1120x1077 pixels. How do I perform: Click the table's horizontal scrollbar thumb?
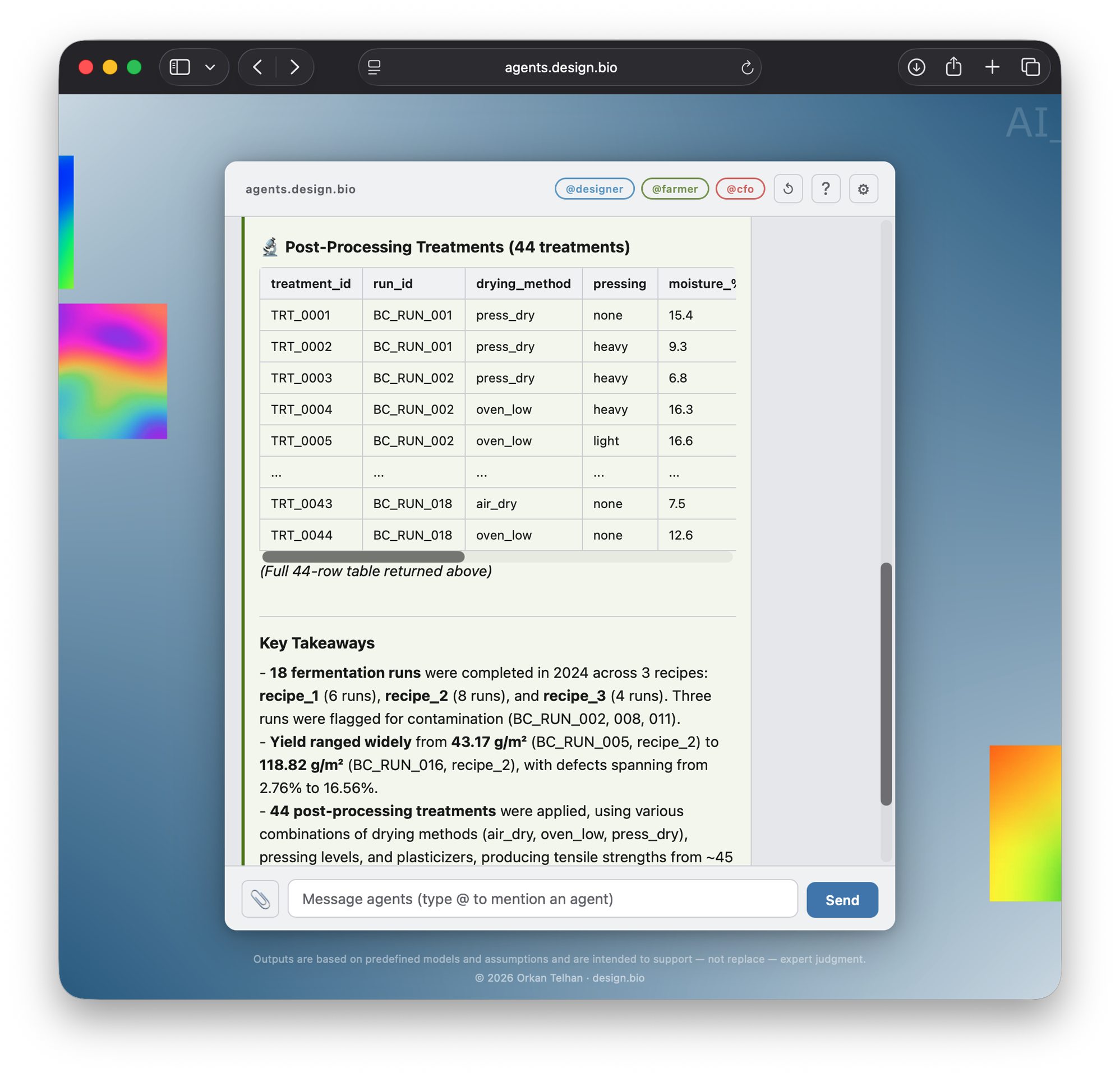363,556
